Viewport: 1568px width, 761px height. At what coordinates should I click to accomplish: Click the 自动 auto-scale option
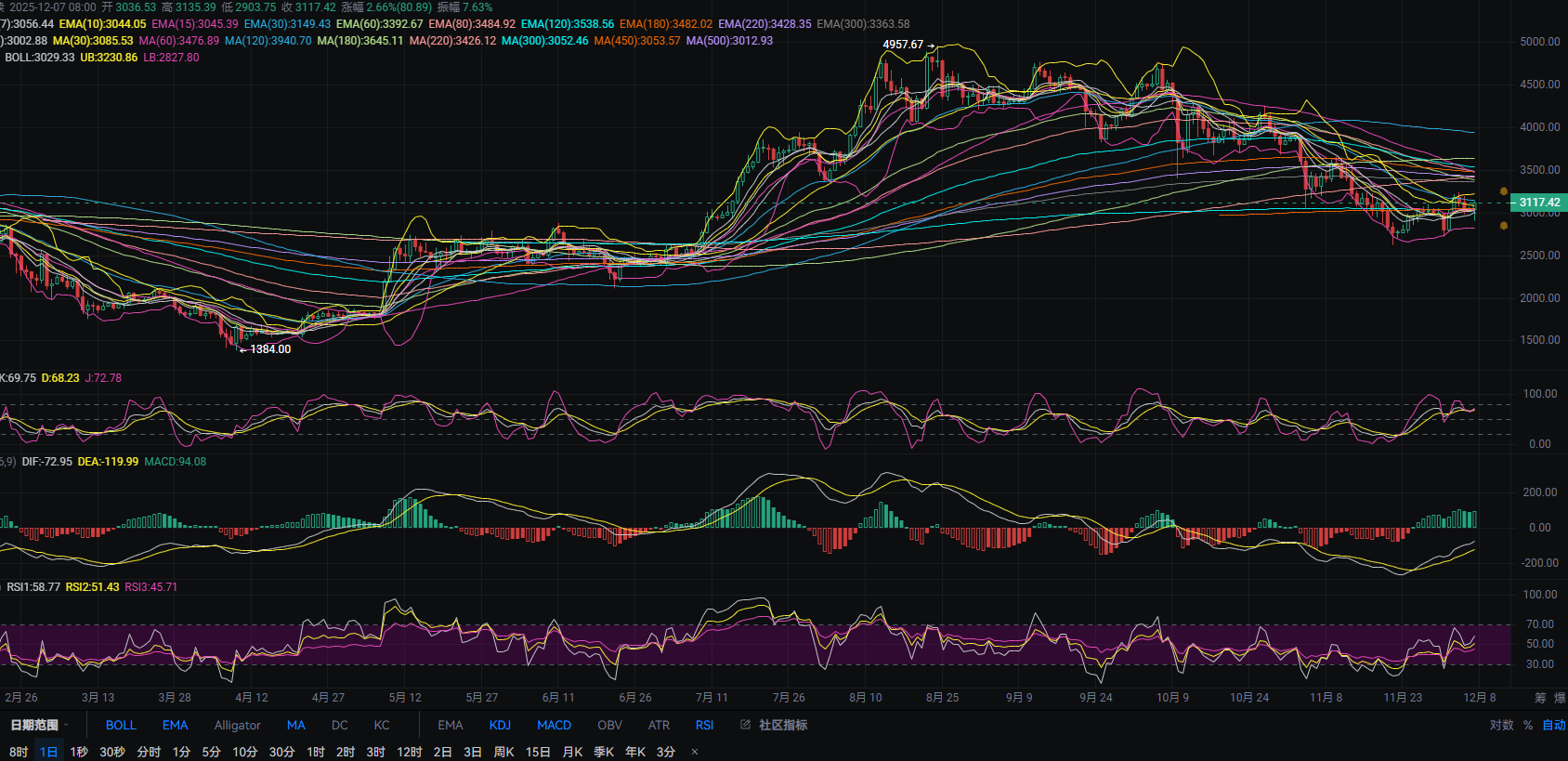tap(1553, 725)
